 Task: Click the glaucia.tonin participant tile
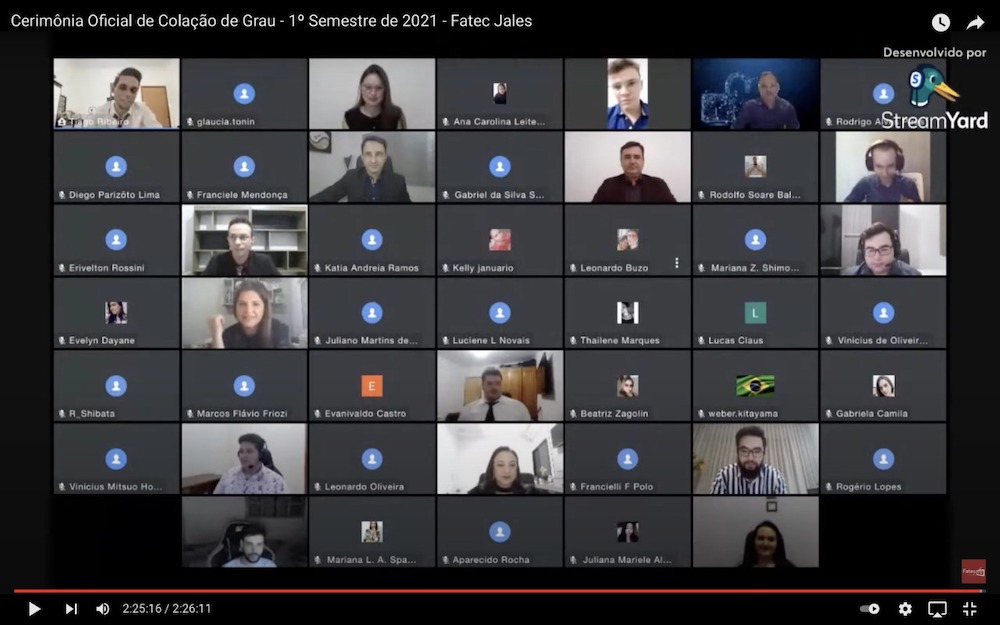[244, 93]
